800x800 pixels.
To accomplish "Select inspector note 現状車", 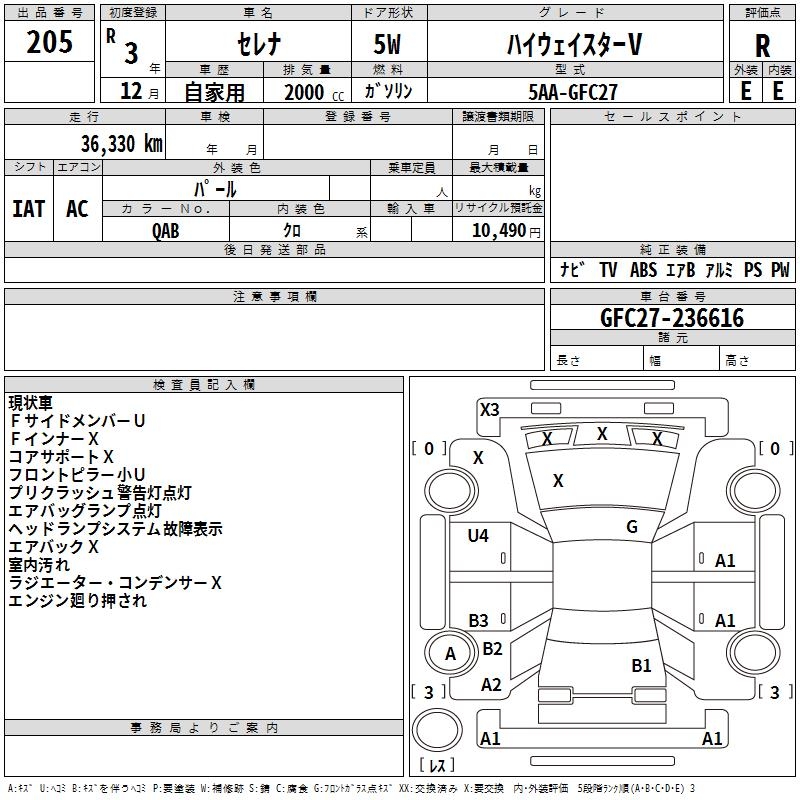I will 31,403.
